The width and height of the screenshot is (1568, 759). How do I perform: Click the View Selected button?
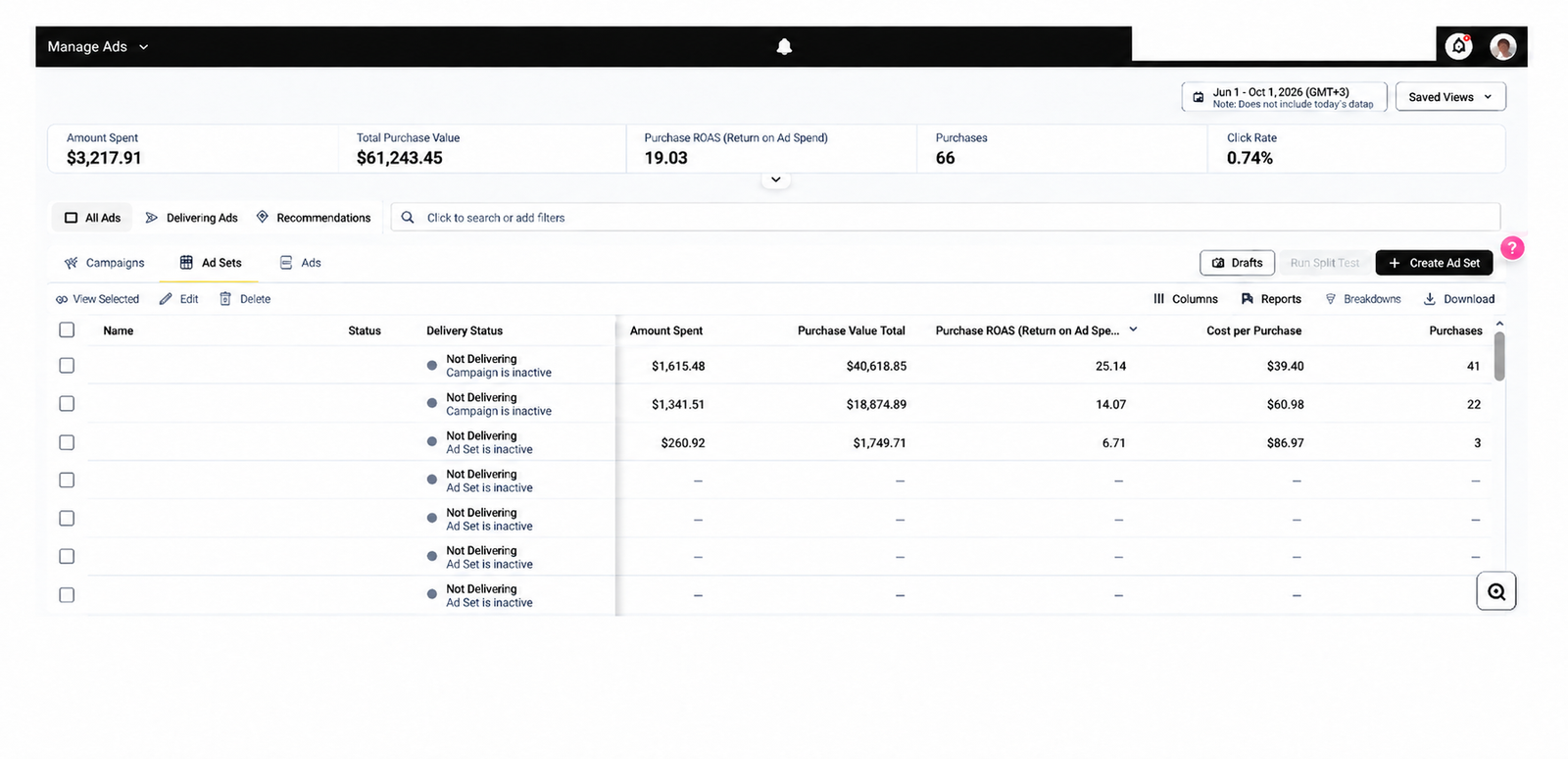[x=97, y=299]
